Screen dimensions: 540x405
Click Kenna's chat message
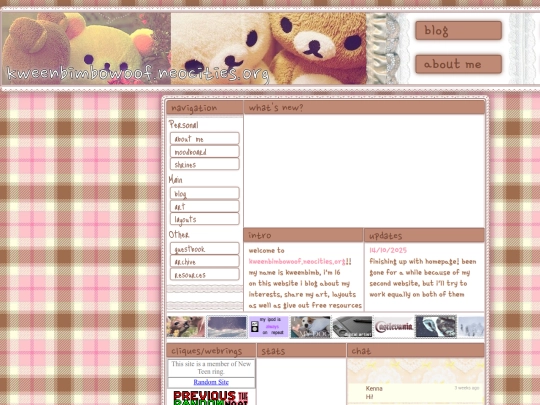416,392
